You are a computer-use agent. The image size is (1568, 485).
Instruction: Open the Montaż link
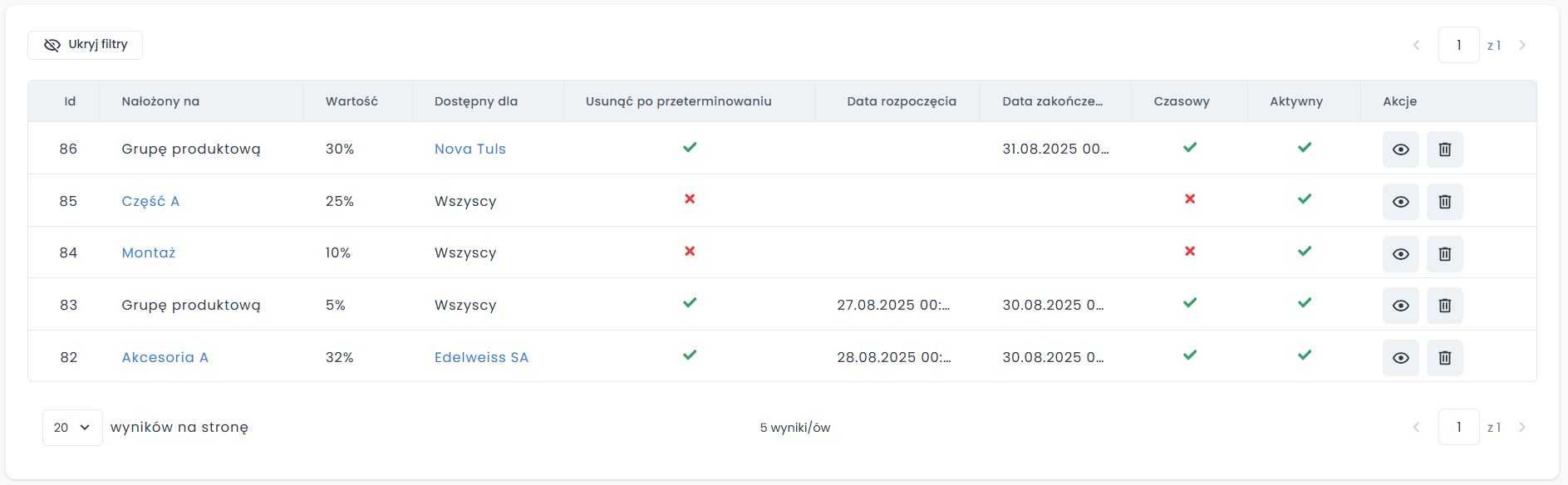tap(149, 253)
